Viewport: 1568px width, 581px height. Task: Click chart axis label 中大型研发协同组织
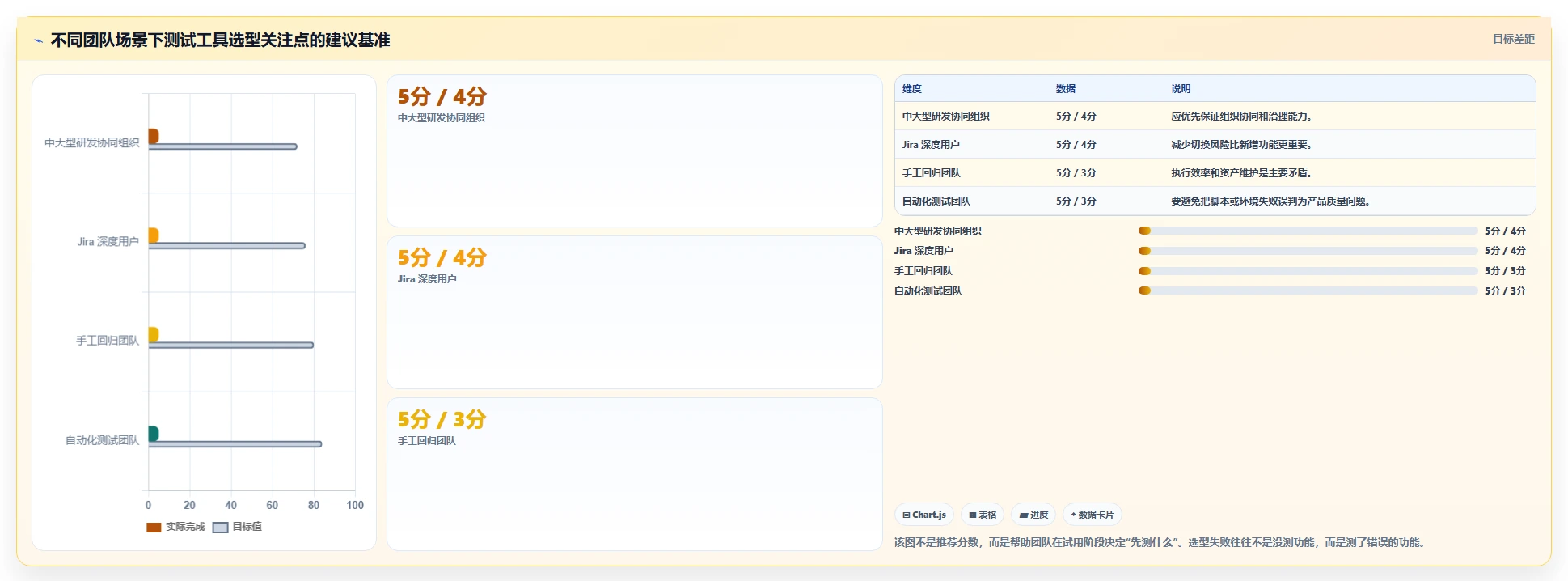point(91,142)
